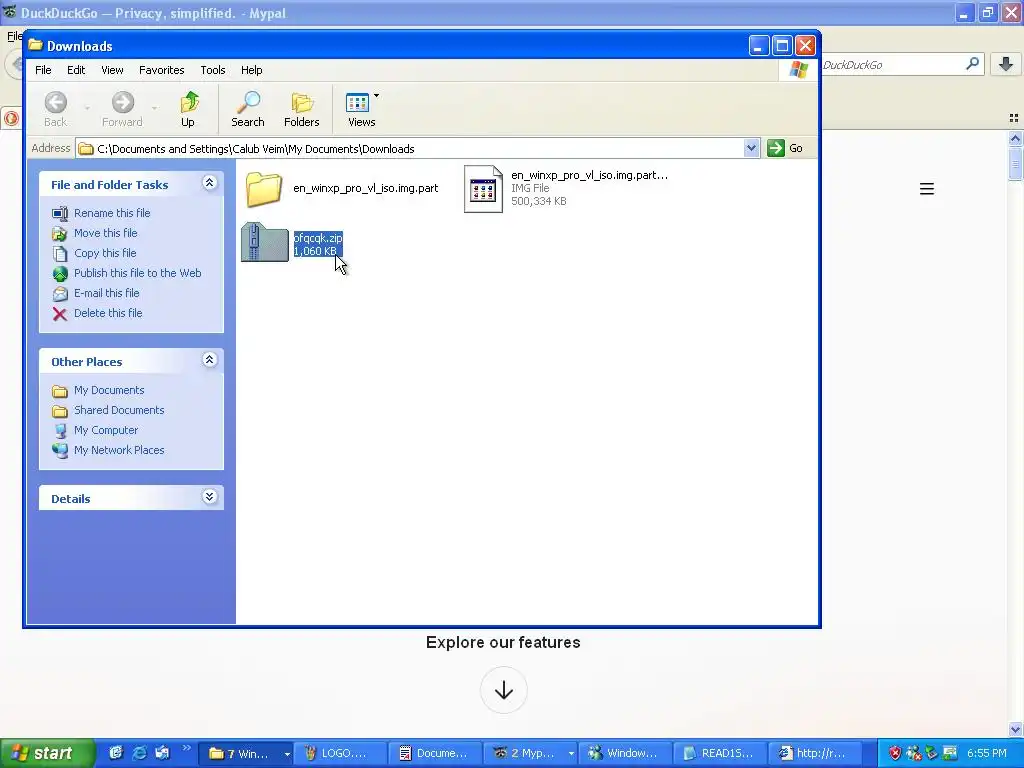Click the 500,334 KB IMG file label

pyautogui.click(x=539, y=201)
